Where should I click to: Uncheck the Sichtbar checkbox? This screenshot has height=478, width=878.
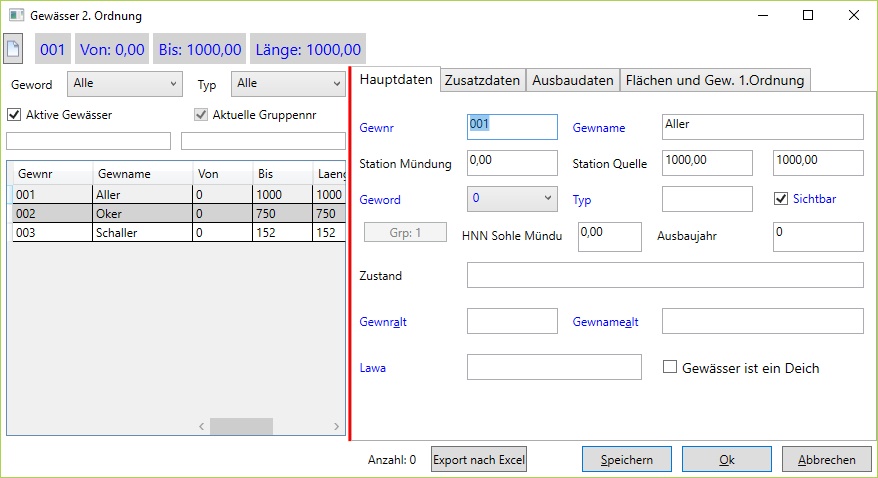click(x=781, y=199)
